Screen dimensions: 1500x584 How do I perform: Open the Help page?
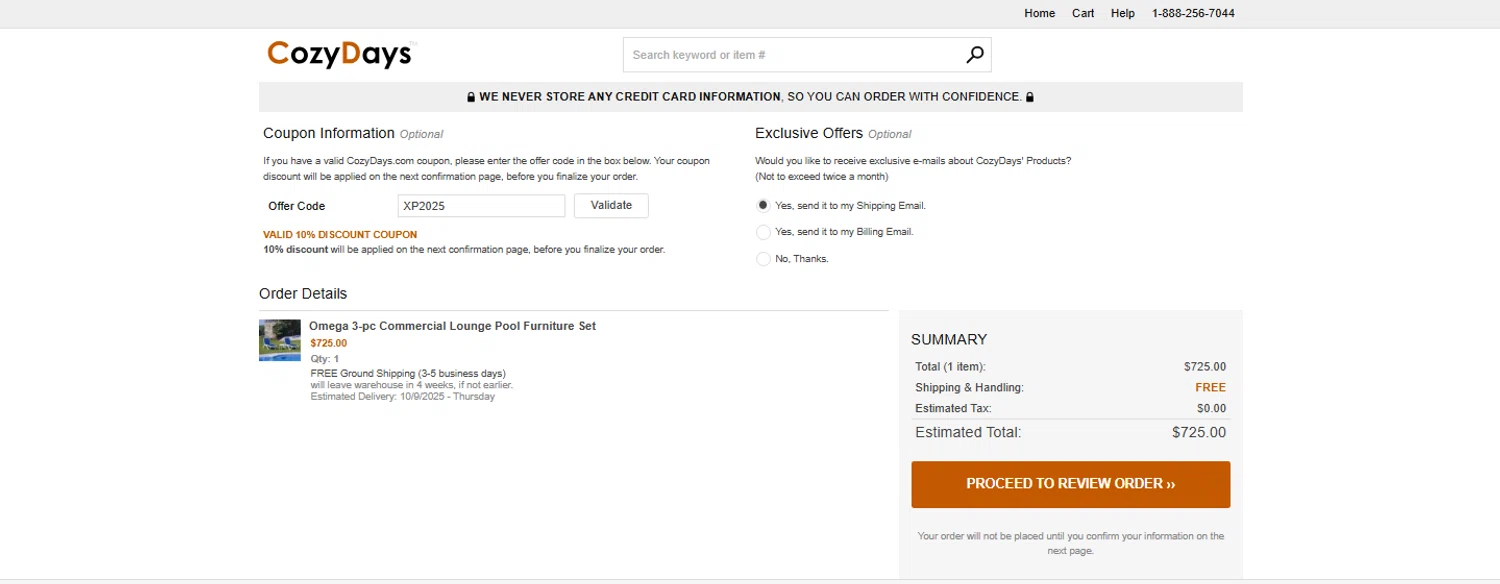(1123, 13)
